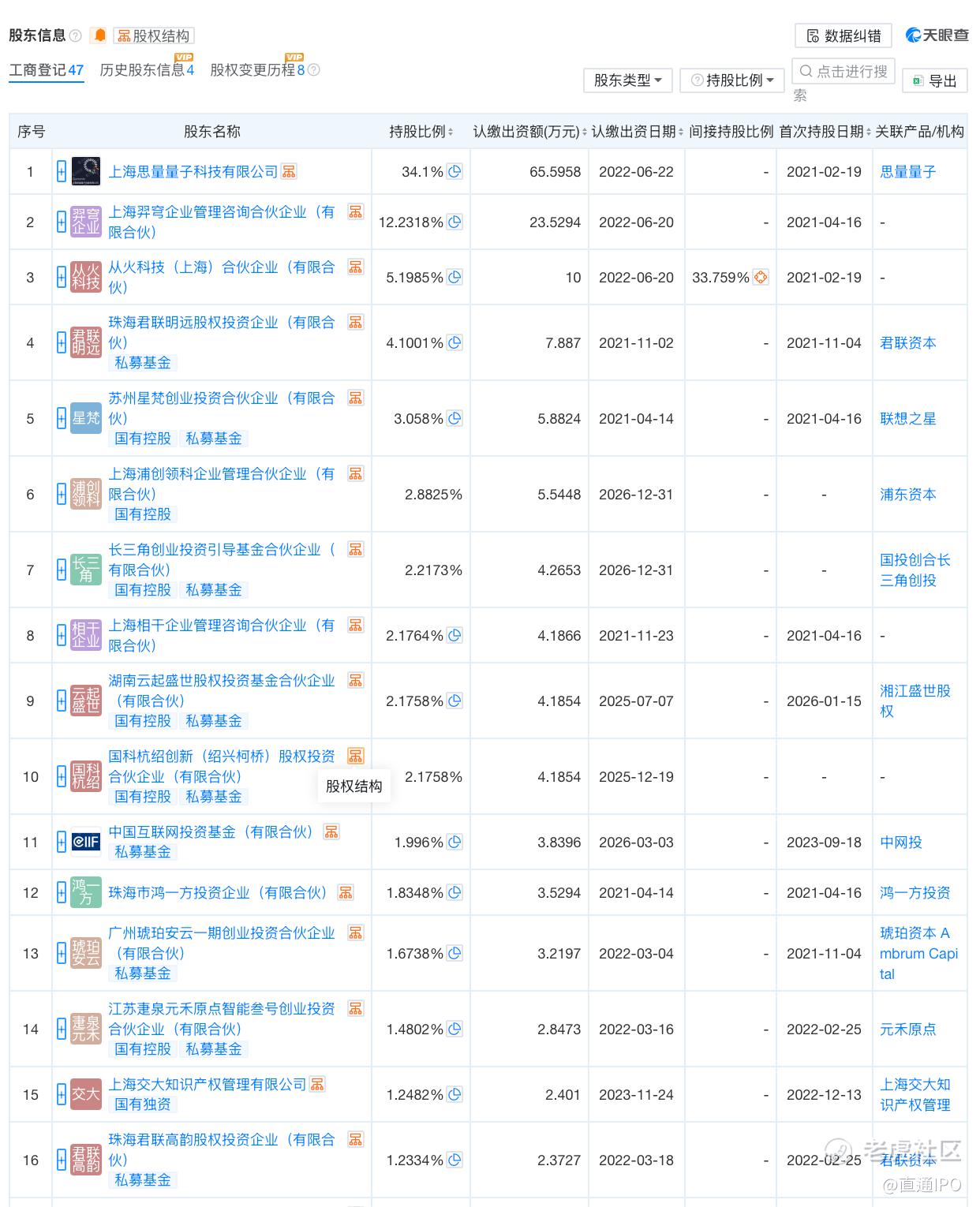Open 中国互联网投资基金 company link

click(211, 831)
